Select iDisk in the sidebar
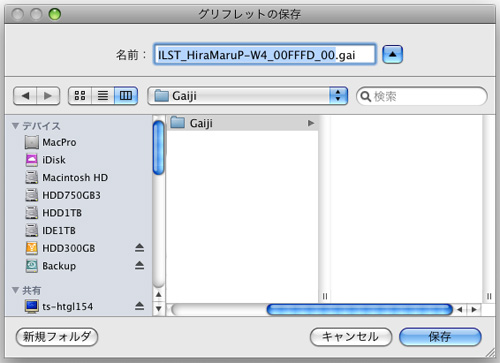500x363 pixels. tap(78, 160)
